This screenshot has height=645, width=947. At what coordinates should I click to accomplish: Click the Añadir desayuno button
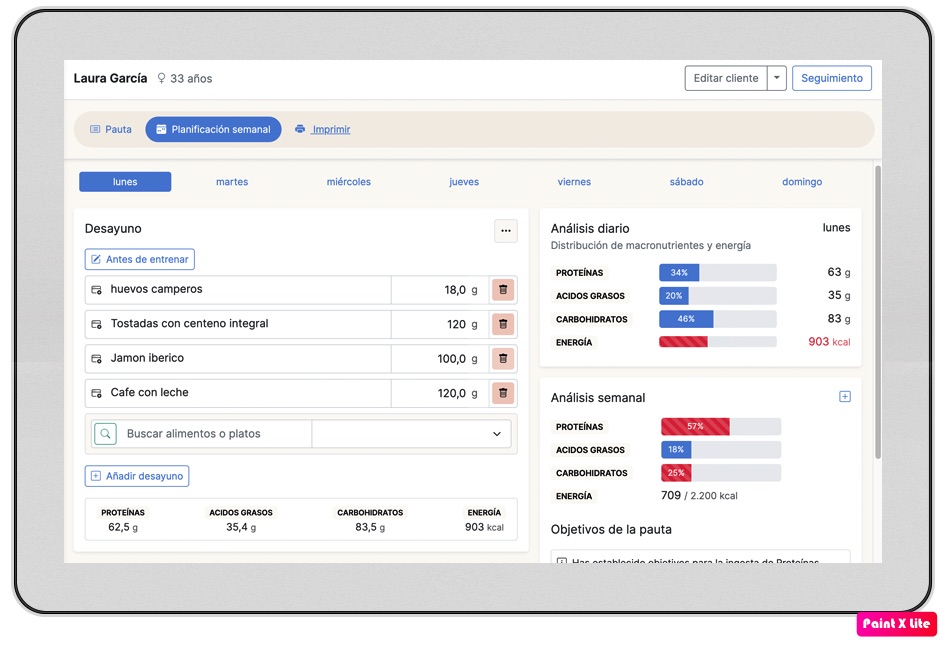pyautogui.click(x=137, y=476)
